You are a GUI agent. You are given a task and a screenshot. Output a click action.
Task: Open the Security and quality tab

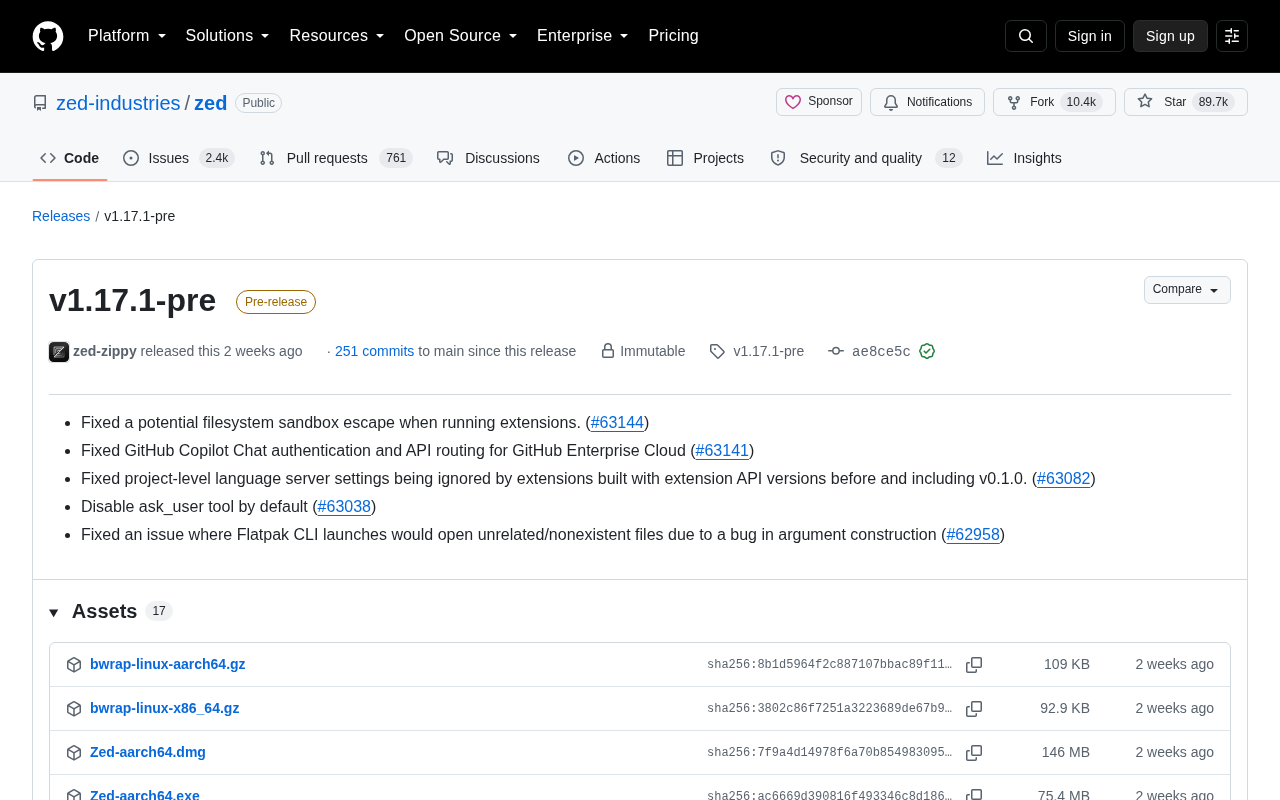pos(866,158)
